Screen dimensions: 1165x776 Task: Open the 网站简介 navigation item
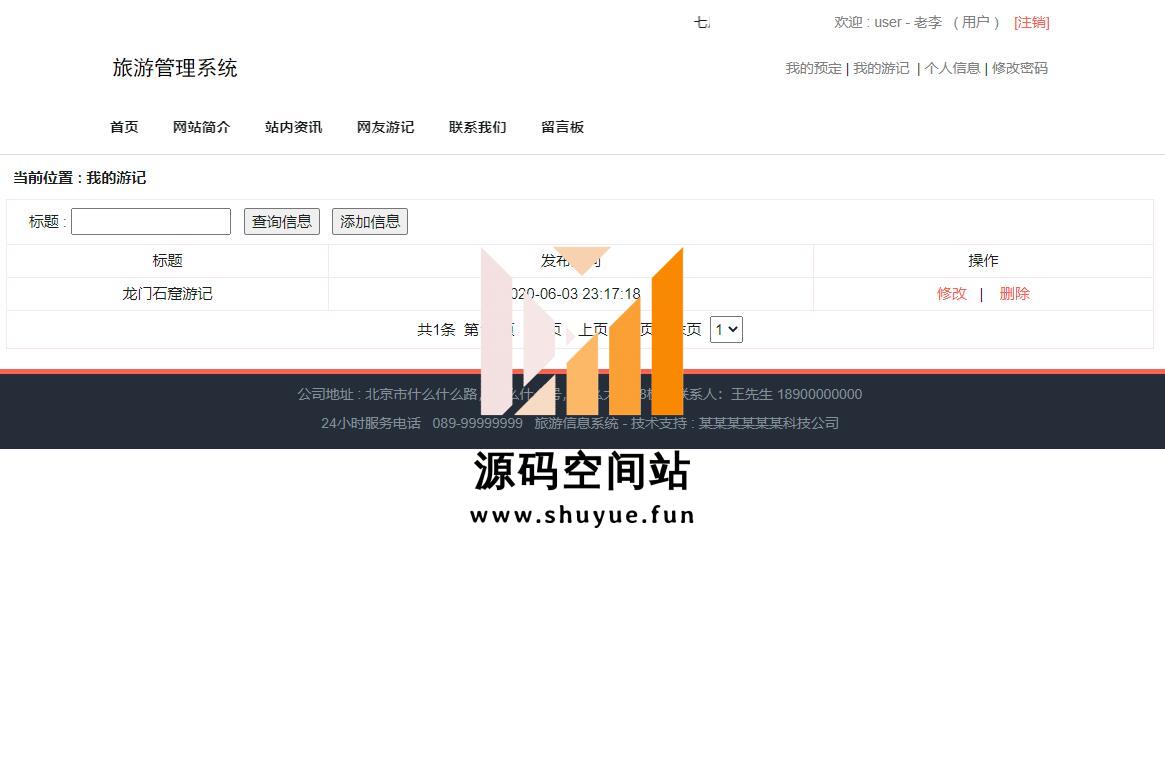click(201, 127)
